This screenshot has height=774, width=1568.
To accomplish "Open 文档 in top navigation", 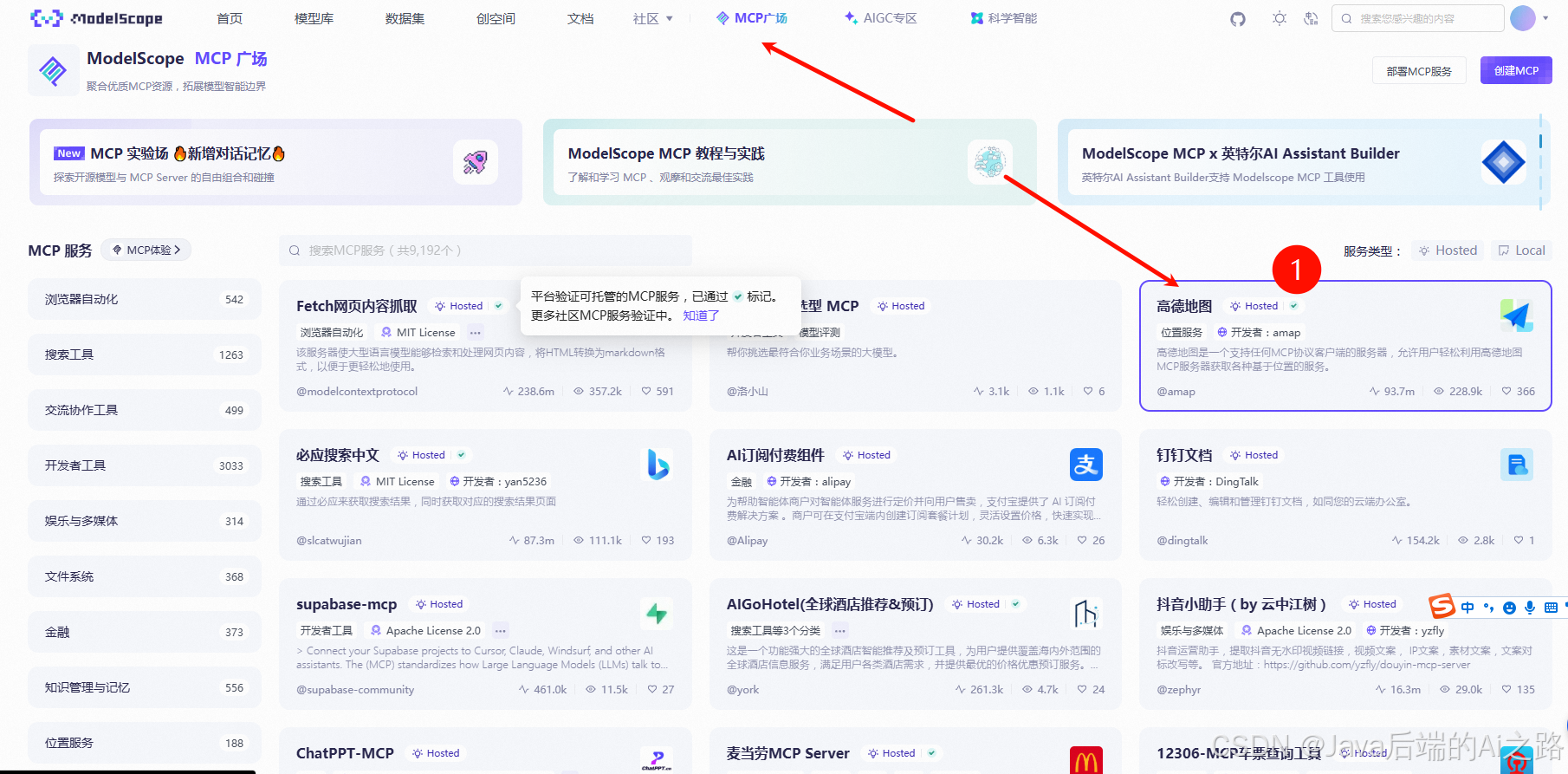I will click(x=580, y=18).
